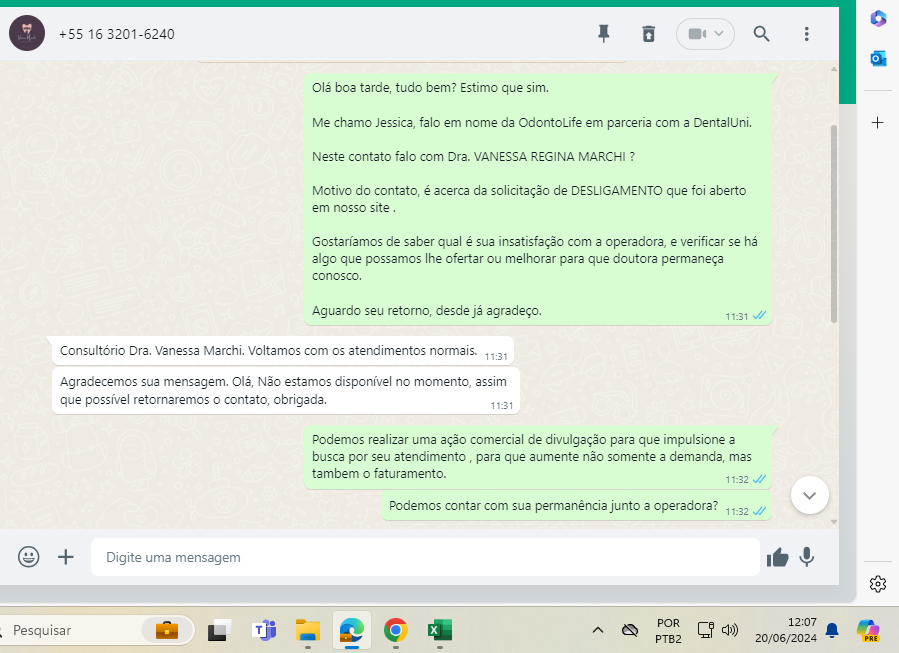Click the Pesquisar taskbar search box
The height and width of the screenshot is (653, 899).
(x=95, y=630)
